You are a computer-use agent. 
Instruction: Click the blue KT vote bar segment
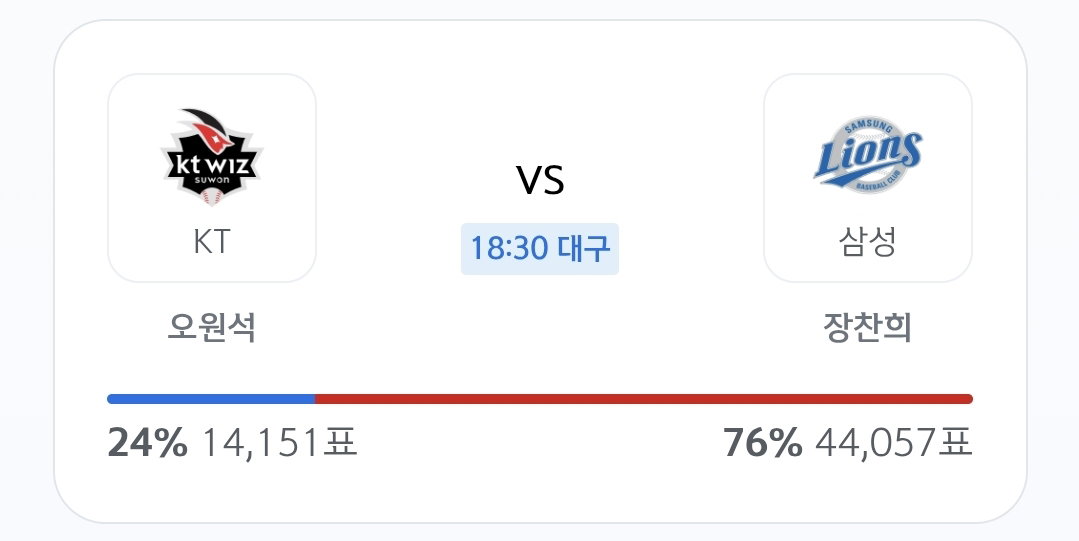pyautogui.click(x=211, y=399)
